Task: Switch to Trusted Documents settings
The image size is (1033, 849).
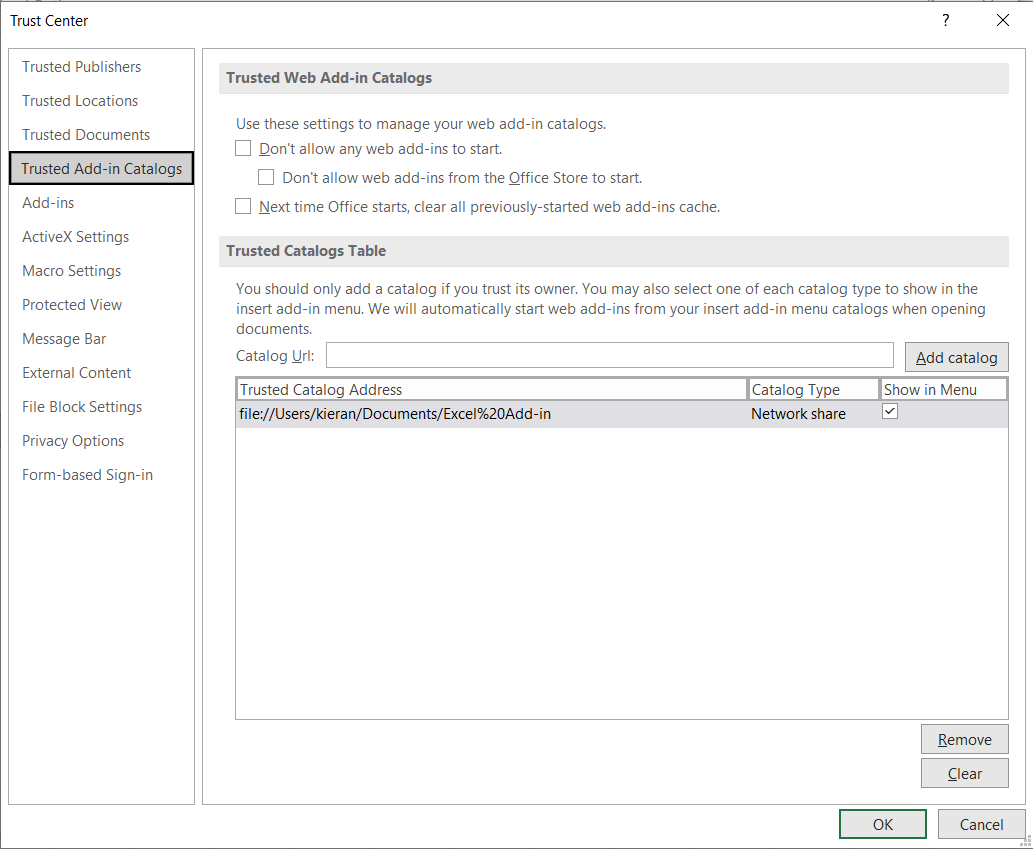Action: pyautogui.click(x=86, y=135)
